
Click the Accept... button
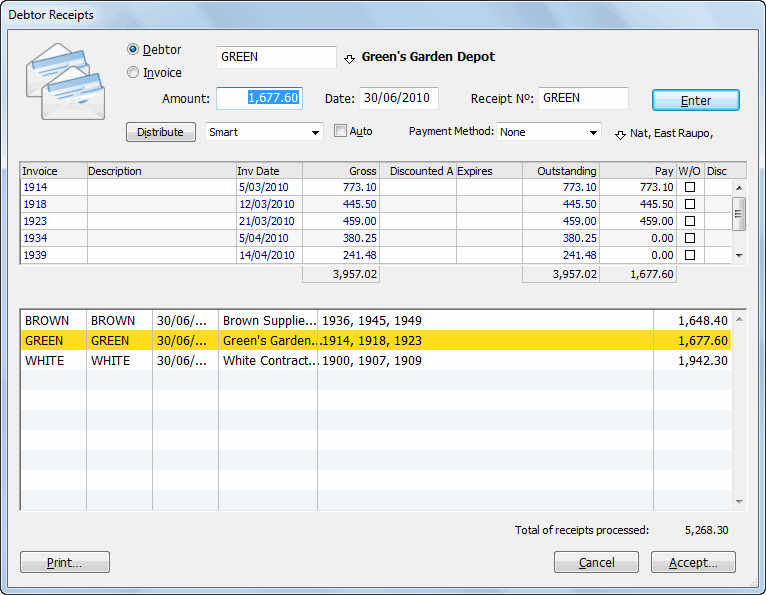[693, 562]
